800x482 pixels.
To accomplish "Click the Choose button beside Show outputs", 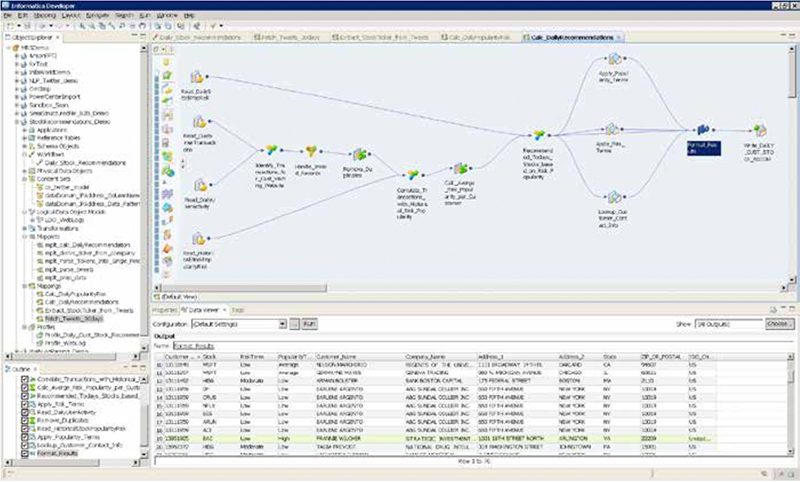I will pyautogui.click(x=779, y=325).
